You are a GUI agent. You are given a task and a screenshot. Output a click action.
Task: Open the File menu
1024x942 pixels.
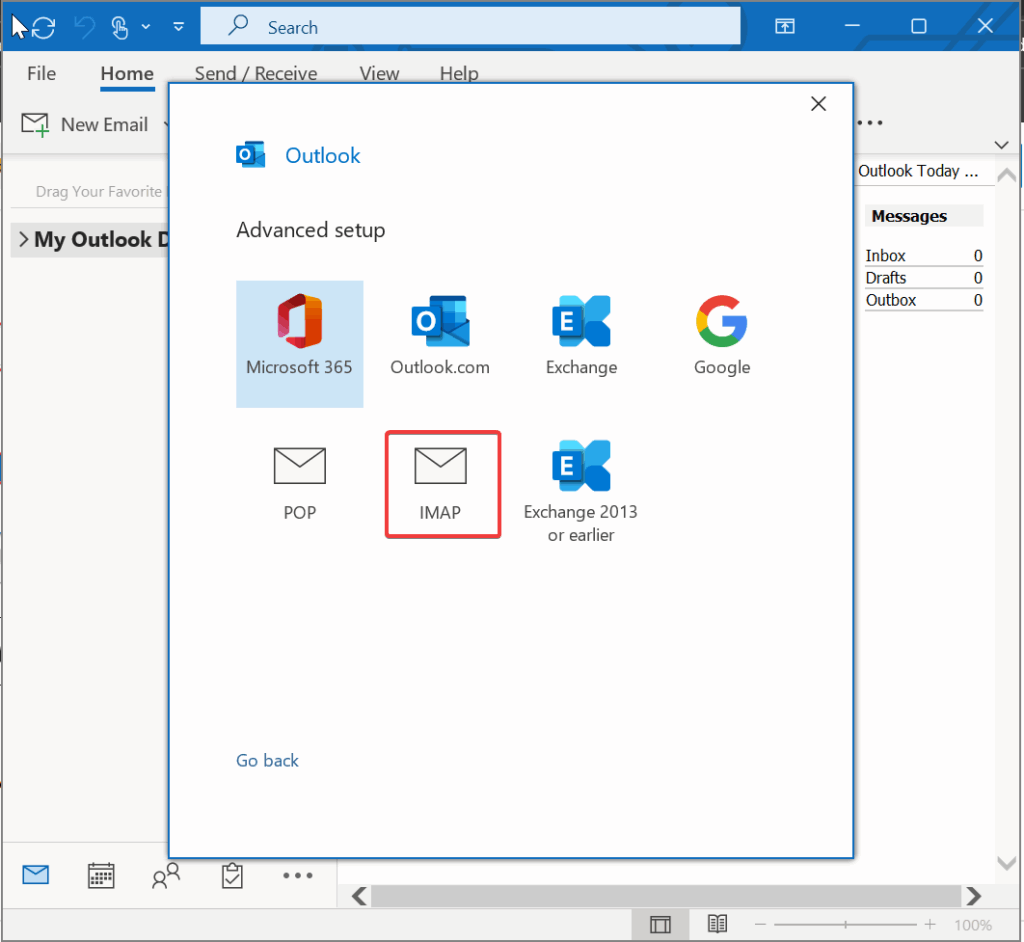[x=41, y=74]
